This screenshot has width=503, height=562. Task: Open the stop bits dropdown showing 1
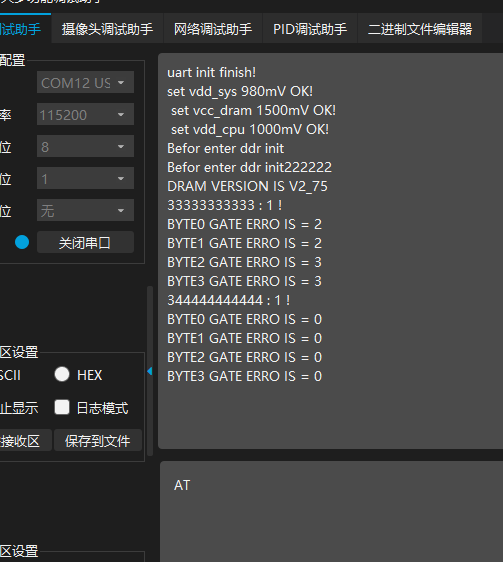[85, 178]
